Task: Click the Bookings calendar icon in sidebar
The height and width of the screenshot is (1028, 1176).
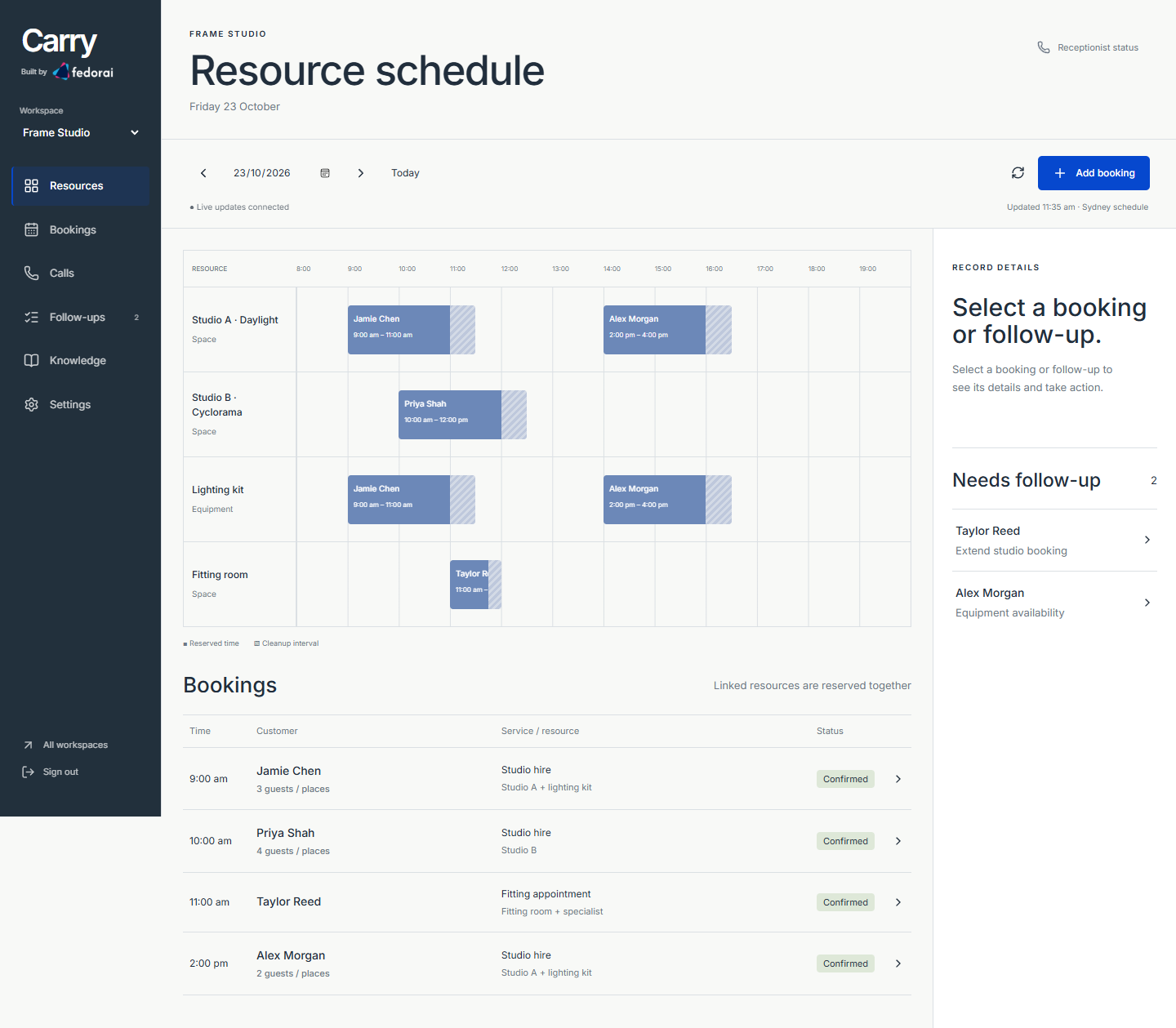Action: pyautogui.click(x=31, y=229)
